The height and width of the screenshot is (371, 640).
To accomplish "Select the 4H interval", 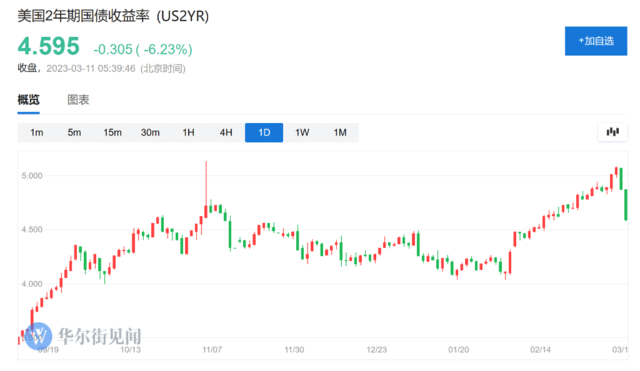I will 226,133.
